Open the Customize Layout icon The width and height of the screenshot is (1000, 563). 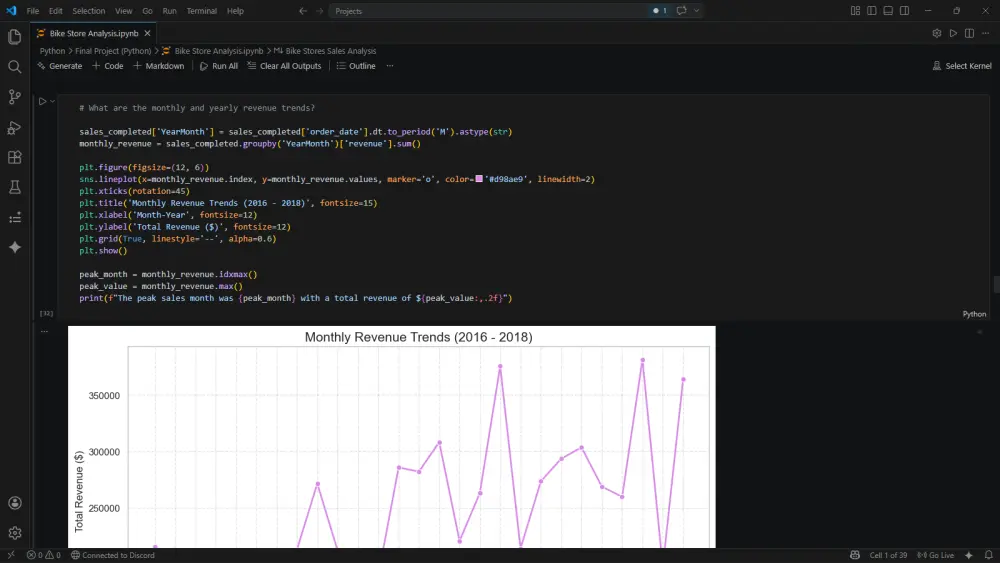855,11
